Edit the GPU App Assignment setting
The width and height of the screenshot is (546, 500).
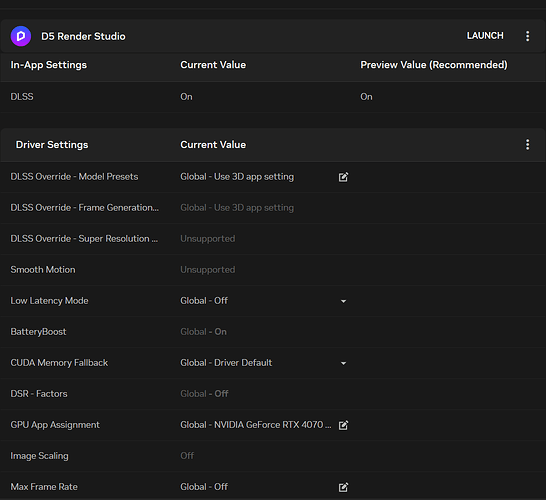pyautogui.click(x=343, y=425)
